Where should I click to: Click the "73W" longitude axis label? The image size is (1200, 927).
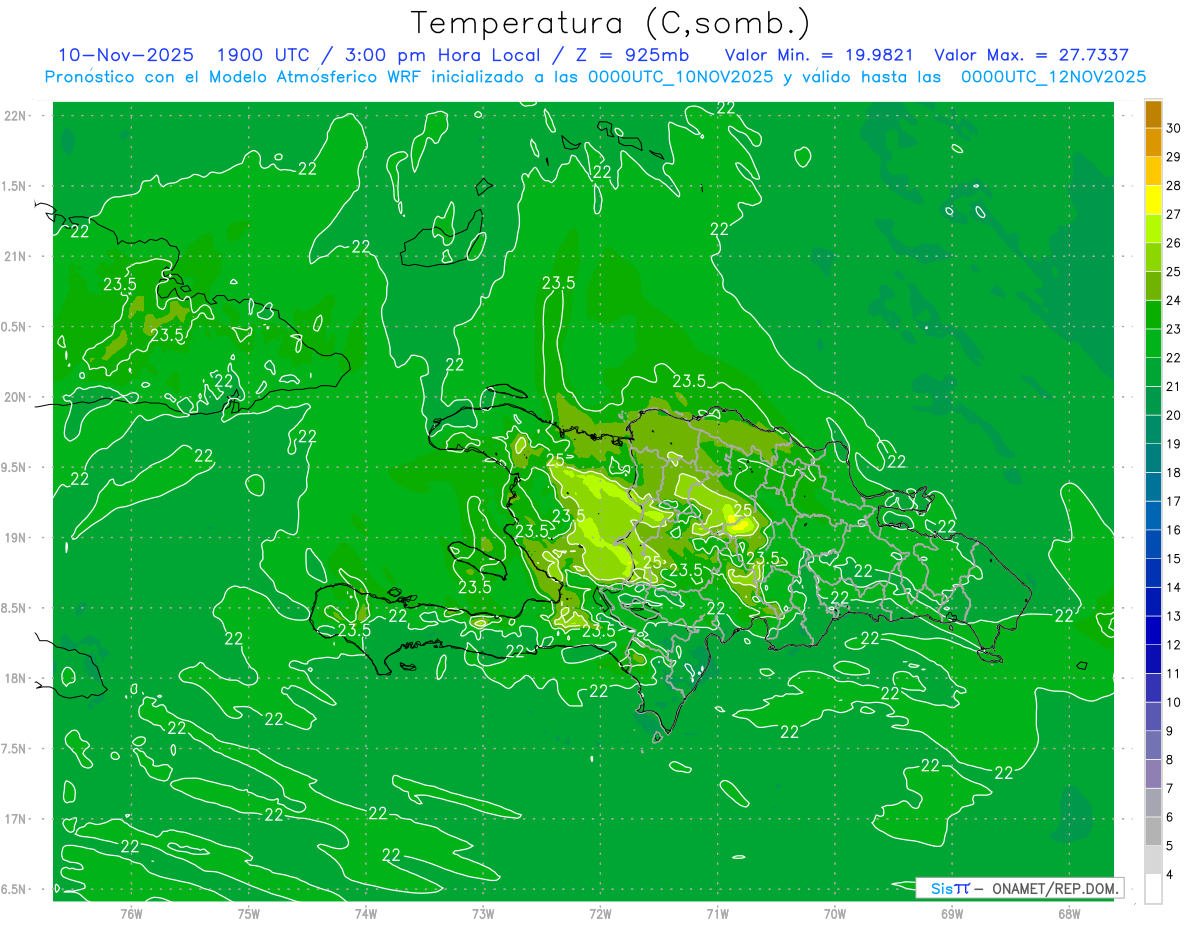[x=483, y=913]
